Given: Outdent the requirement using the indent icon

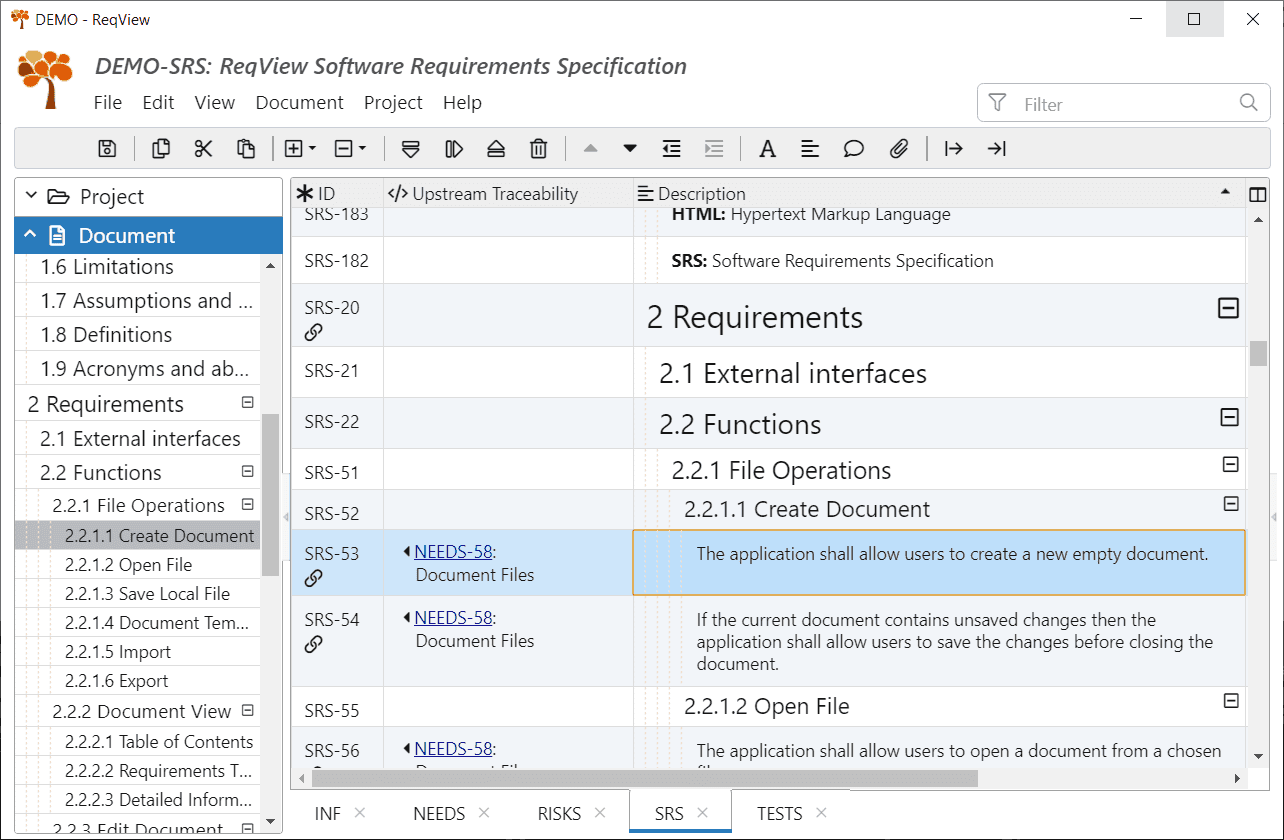Looking at the screenshot, I should click(x=671, y=148).
